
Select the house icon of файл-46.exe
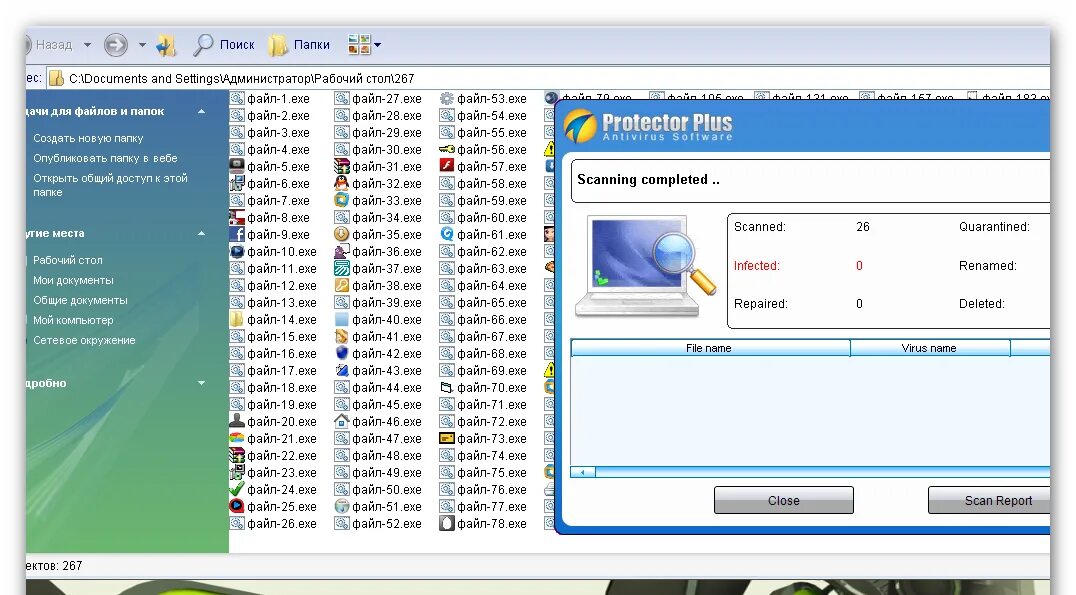[342, 421]
